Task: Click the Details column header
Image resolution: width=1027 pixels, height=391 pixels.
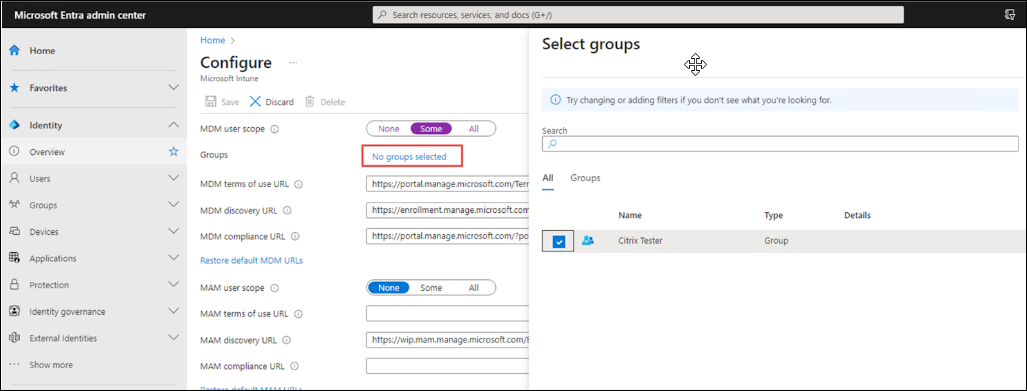Action: (857, 215)
